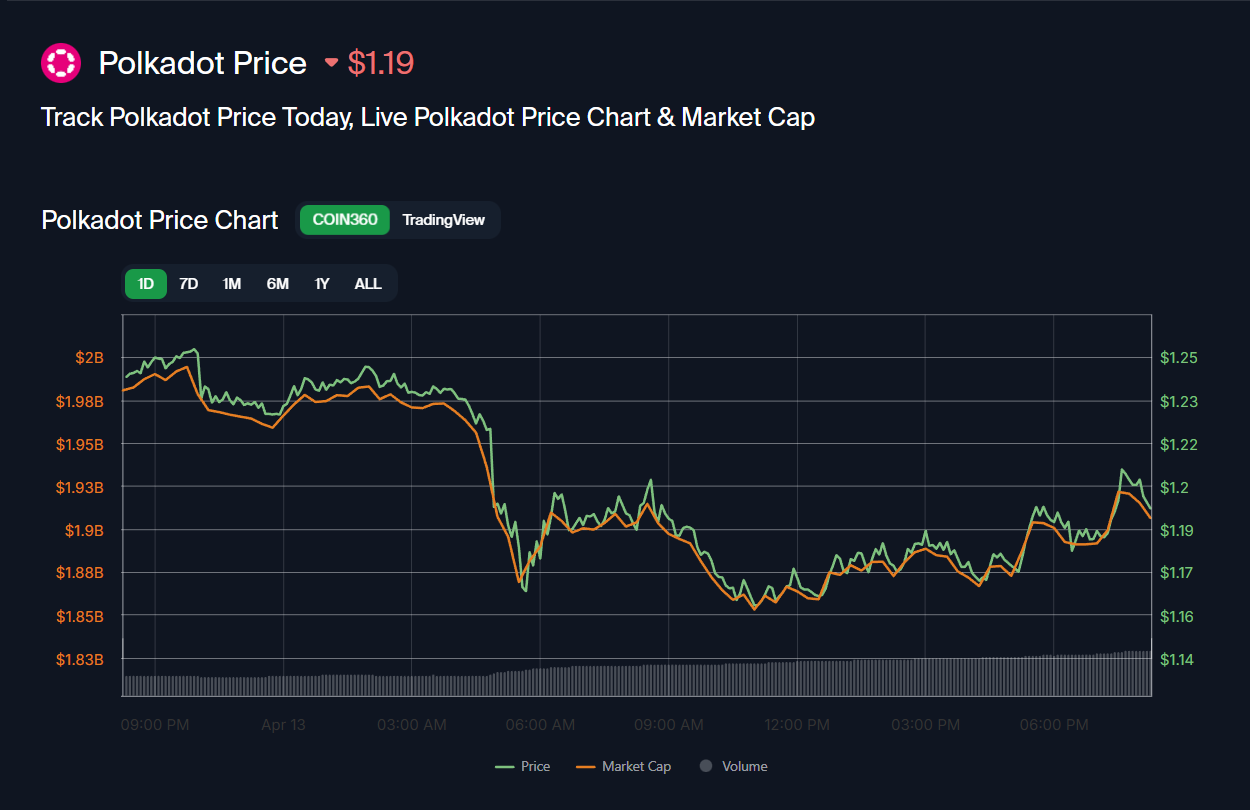Screen dimensions: 1250x810
Task: Select the 1Y time range
Action: tap(322, 284)
